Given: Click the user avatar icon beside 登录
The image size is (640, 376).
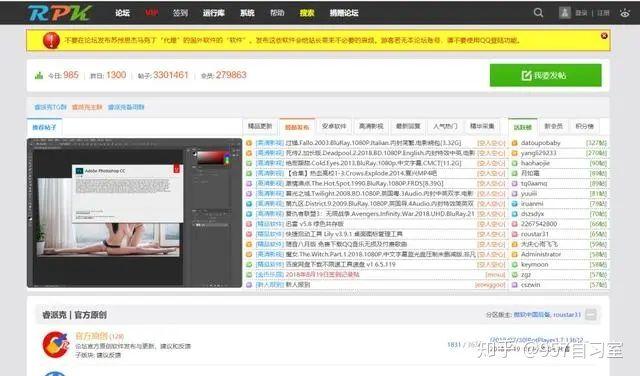Looking at the screenshot, I should click(x=564, y=13).
